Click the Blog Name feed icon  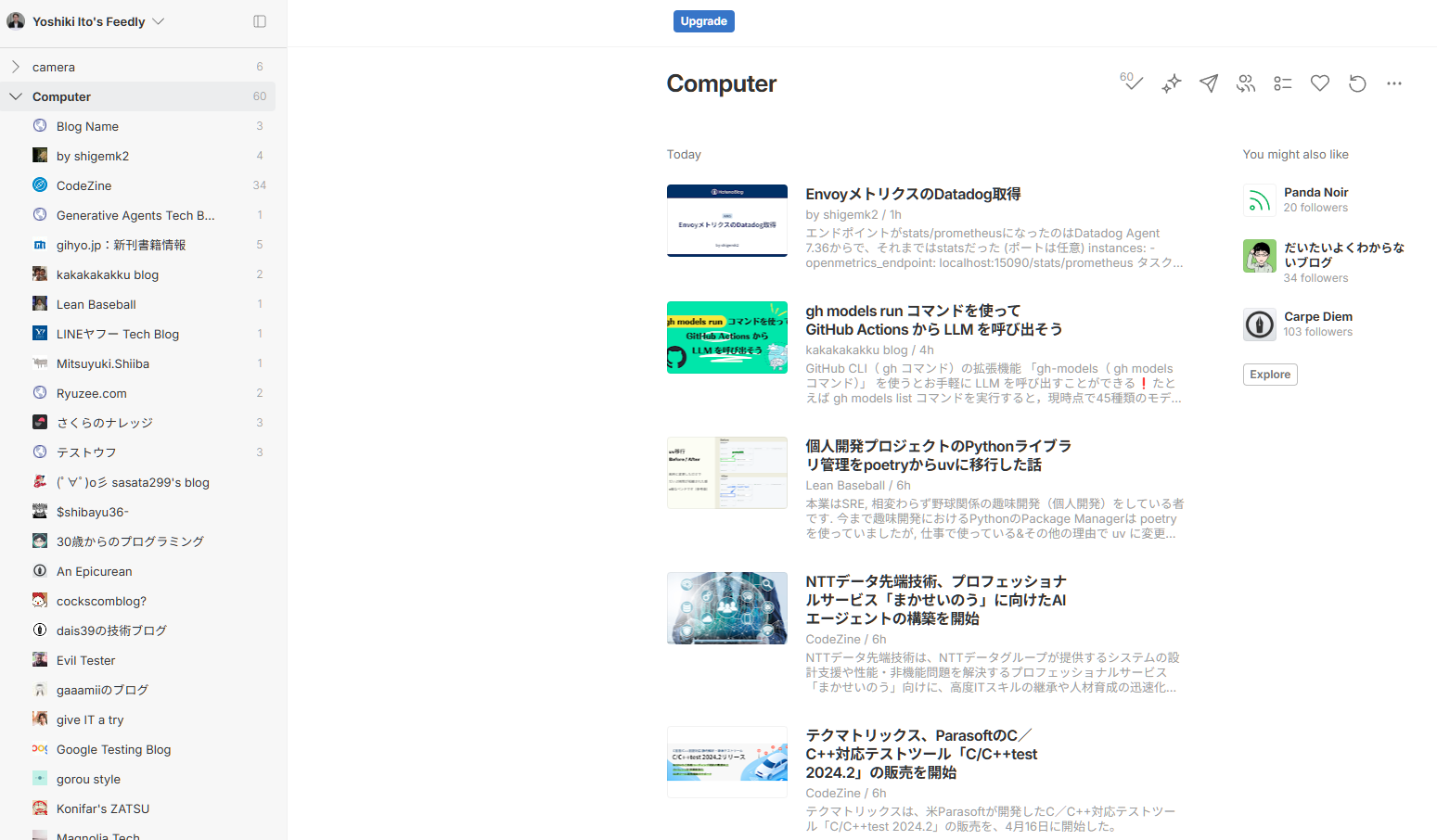40,125
